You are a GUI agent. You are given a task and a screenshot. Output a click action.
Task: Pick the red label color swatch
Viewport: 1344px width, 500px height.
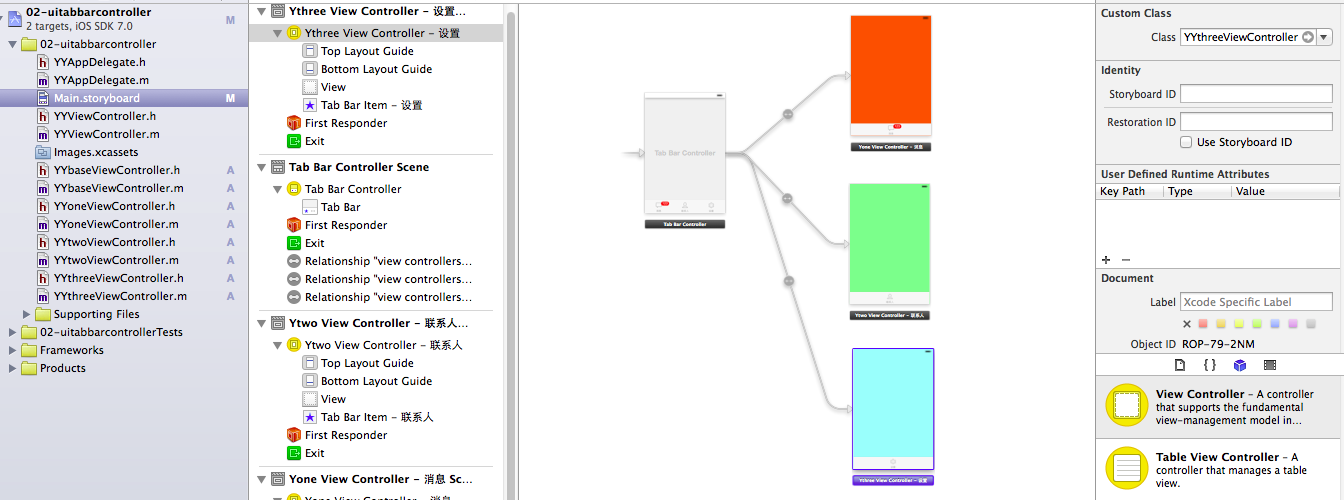click(1203, 324)
